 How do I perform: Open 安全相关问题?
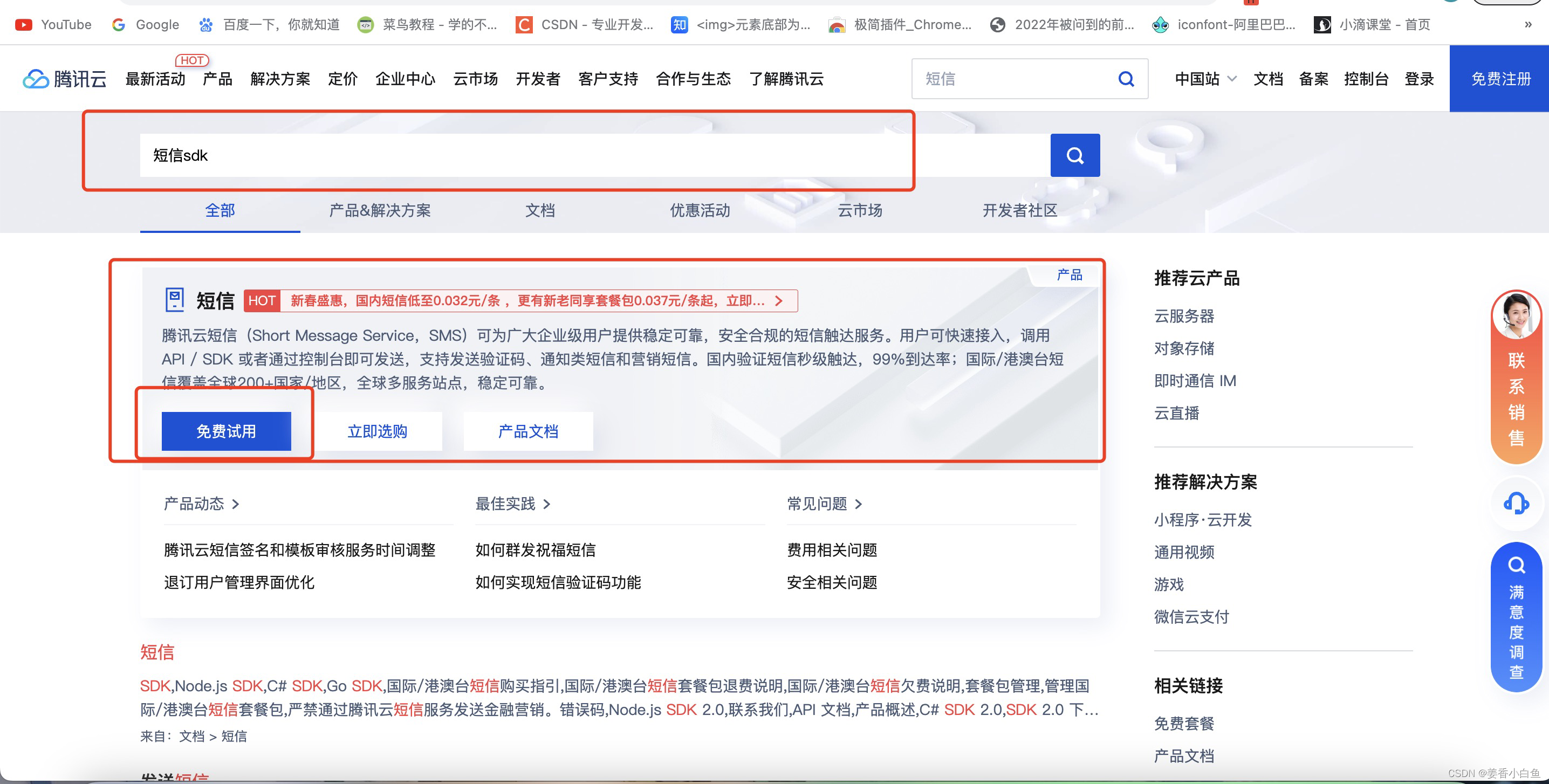tap(832, 582)
